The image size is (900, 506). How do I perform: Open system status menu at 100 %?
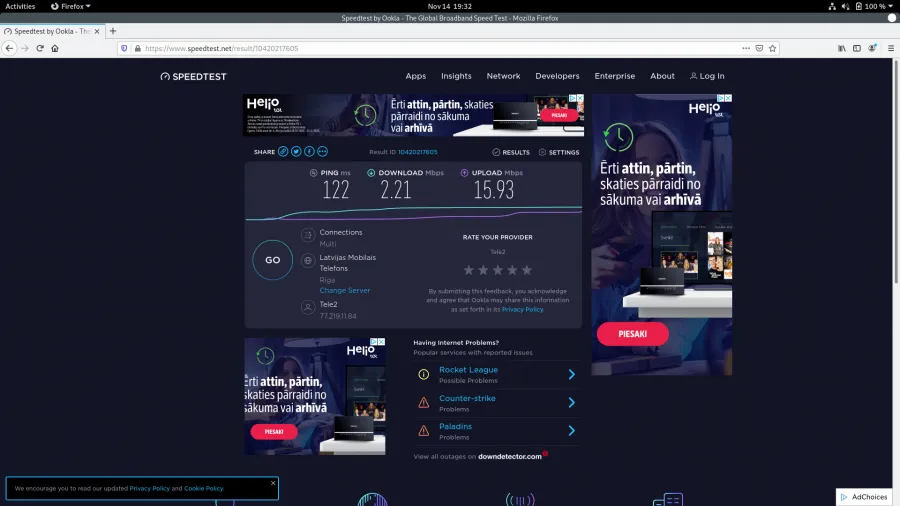click(x=862, y=6)
